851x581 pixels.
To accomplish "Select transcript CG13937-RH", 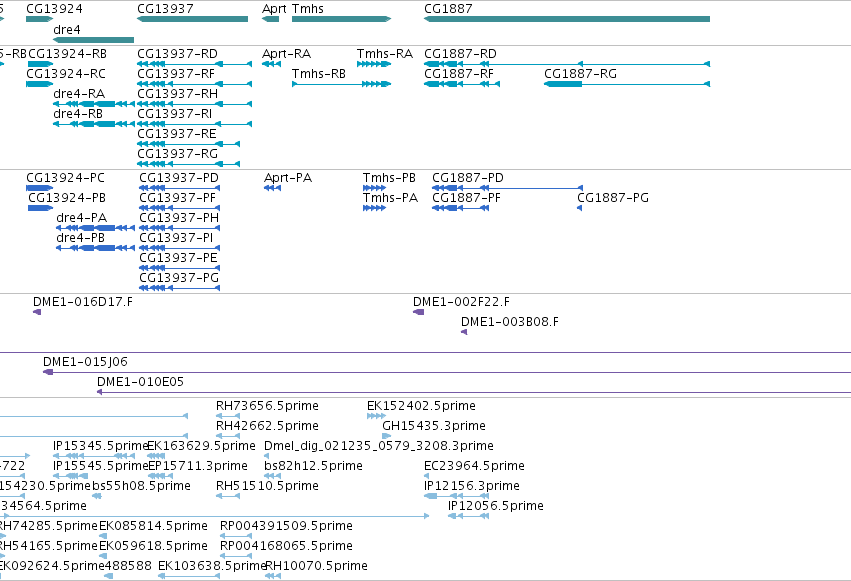I will (x=194, y=104).
